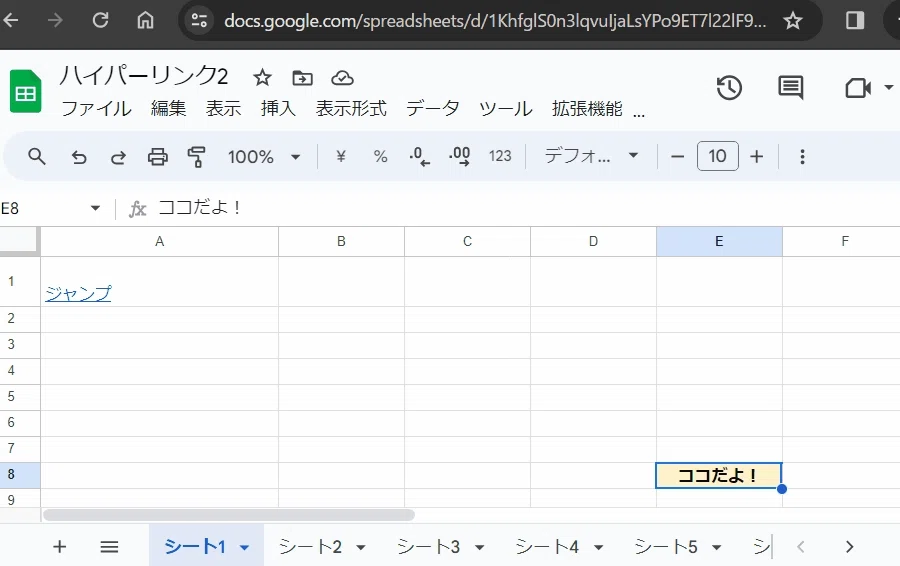Open the browser side panel icon
The width and height of the screenshot is (900, 566).
(x=855, y=21)
